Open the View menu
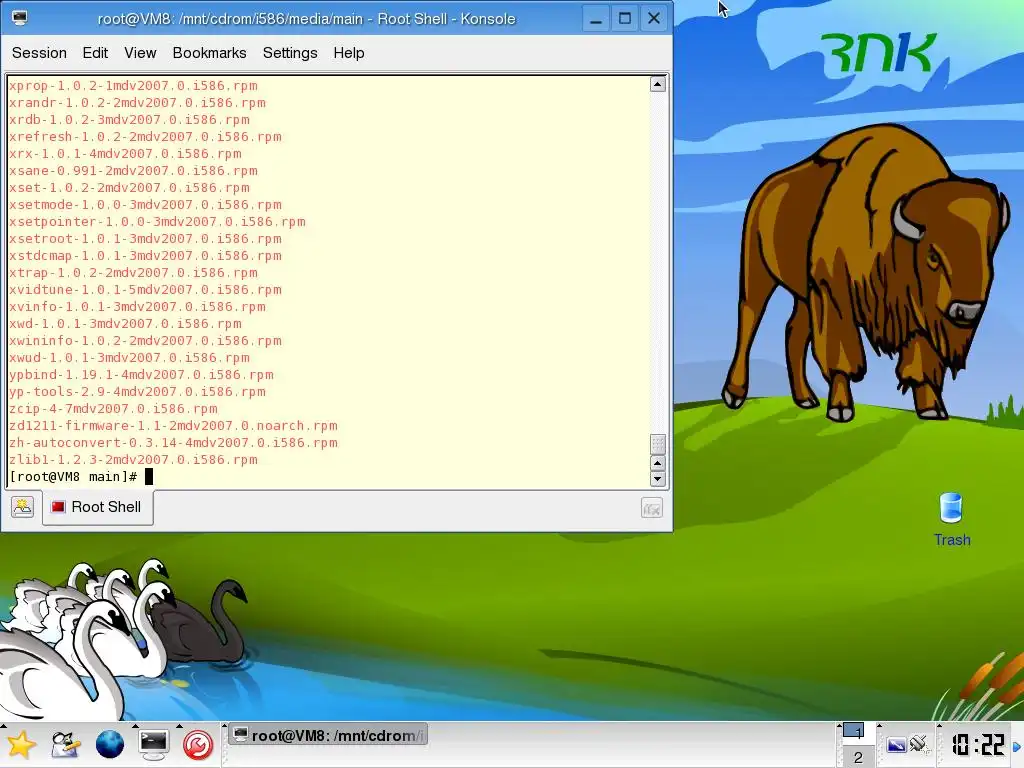Viewport: 1024px width, 768px height. (140, 53)
